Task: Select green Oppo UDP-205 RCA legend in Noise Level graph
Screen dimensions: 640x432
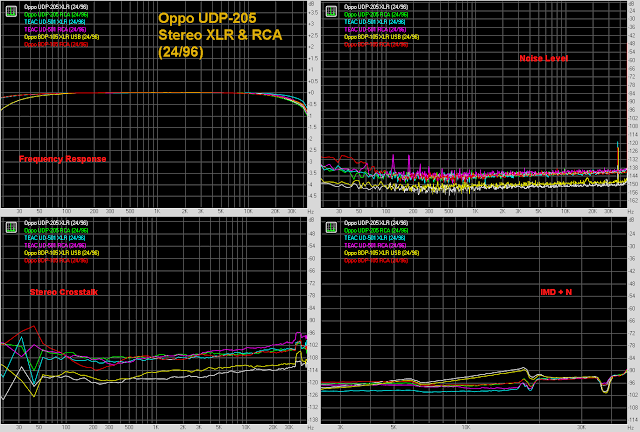Action: [x=376, y=14]
